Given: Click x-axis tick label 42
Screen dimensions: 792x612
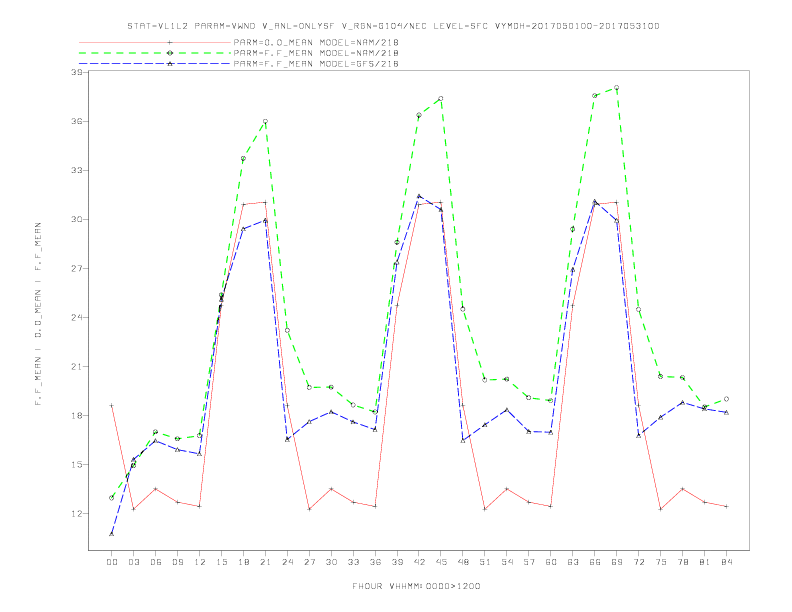Looking at the screenshot, I should tap(419, 562).
